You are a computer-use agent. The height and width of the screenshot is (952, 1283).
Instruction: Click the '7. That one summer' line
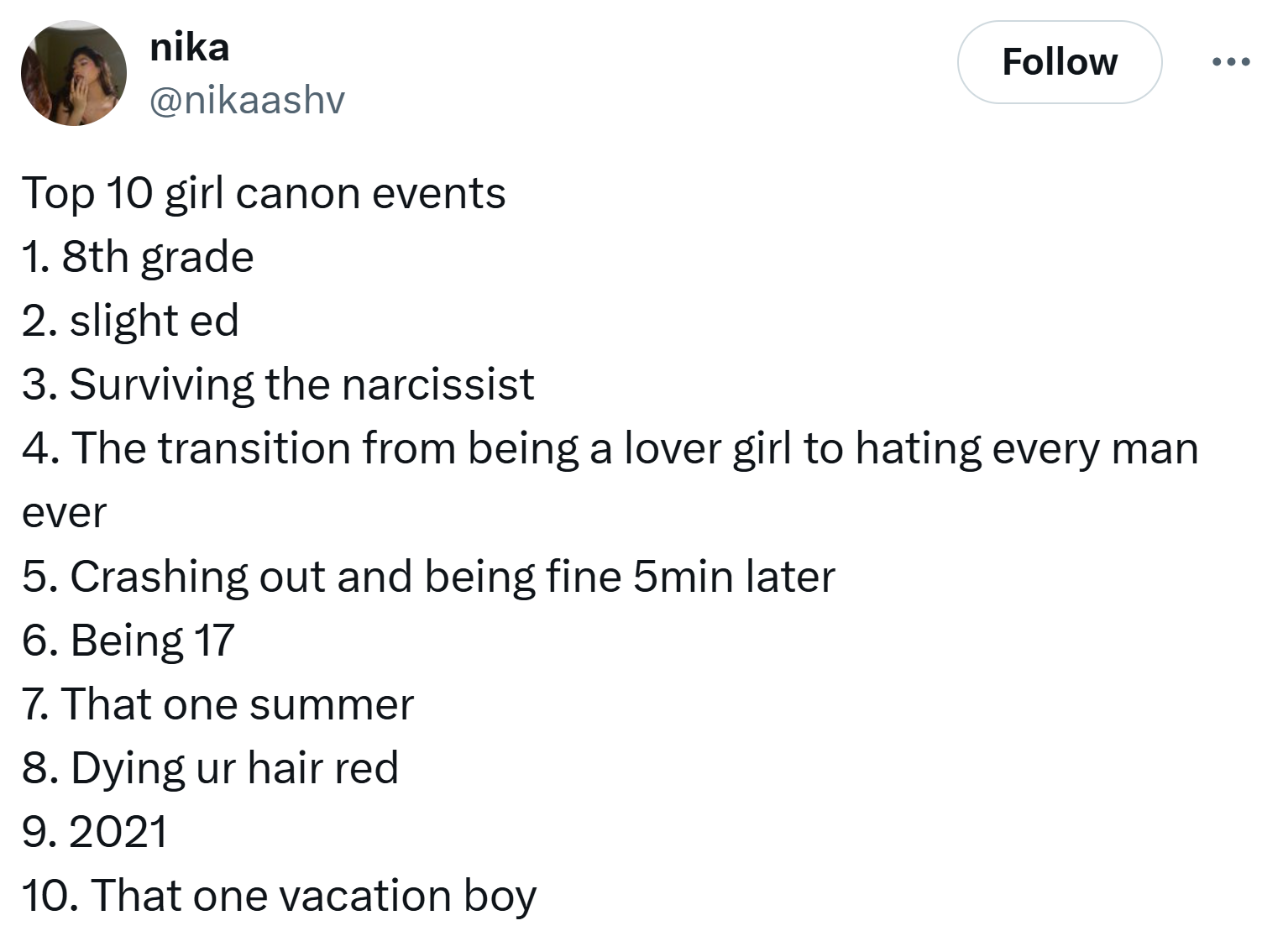pos(218,704)
